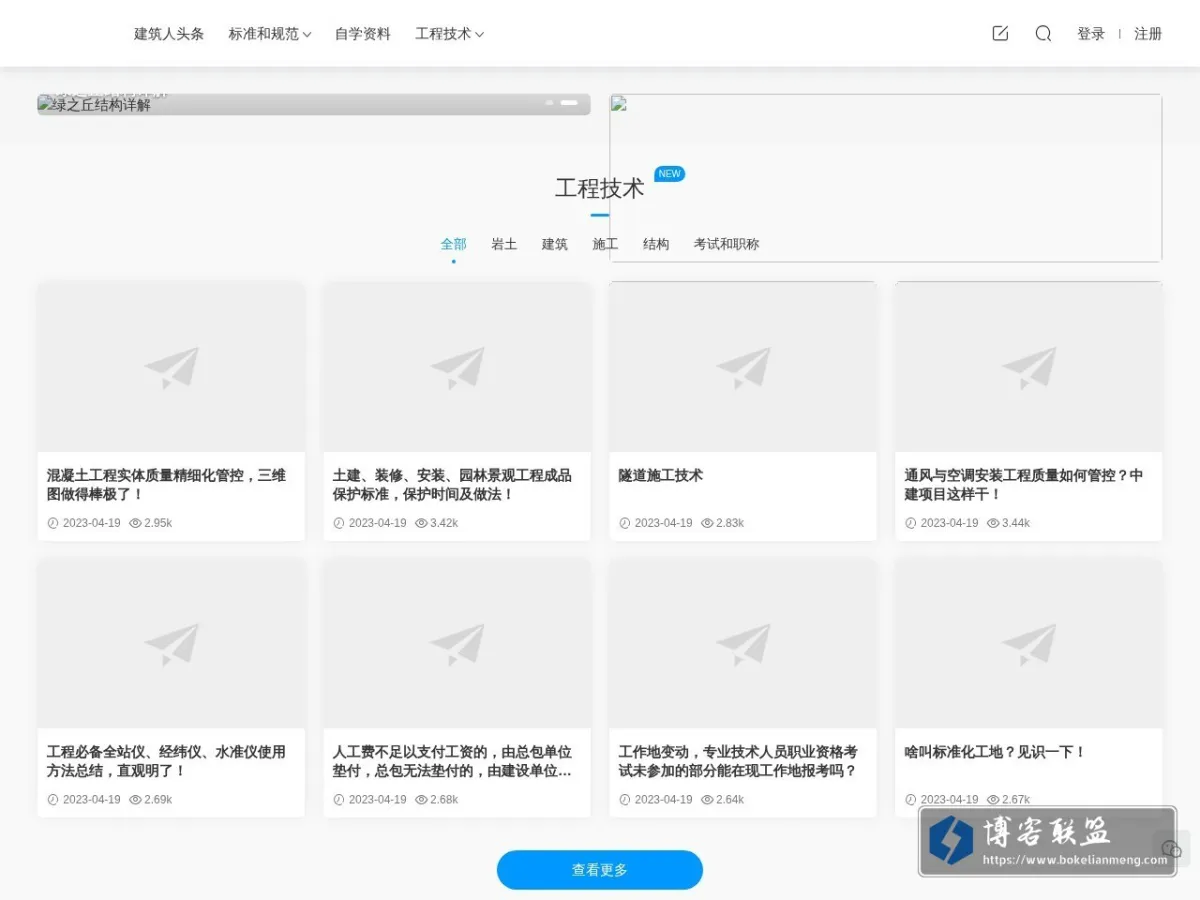The width and height of the screenshot is (1200, 900).
Task: Click eye icon beside 3.44k views
Action: (x=993, y=523)
